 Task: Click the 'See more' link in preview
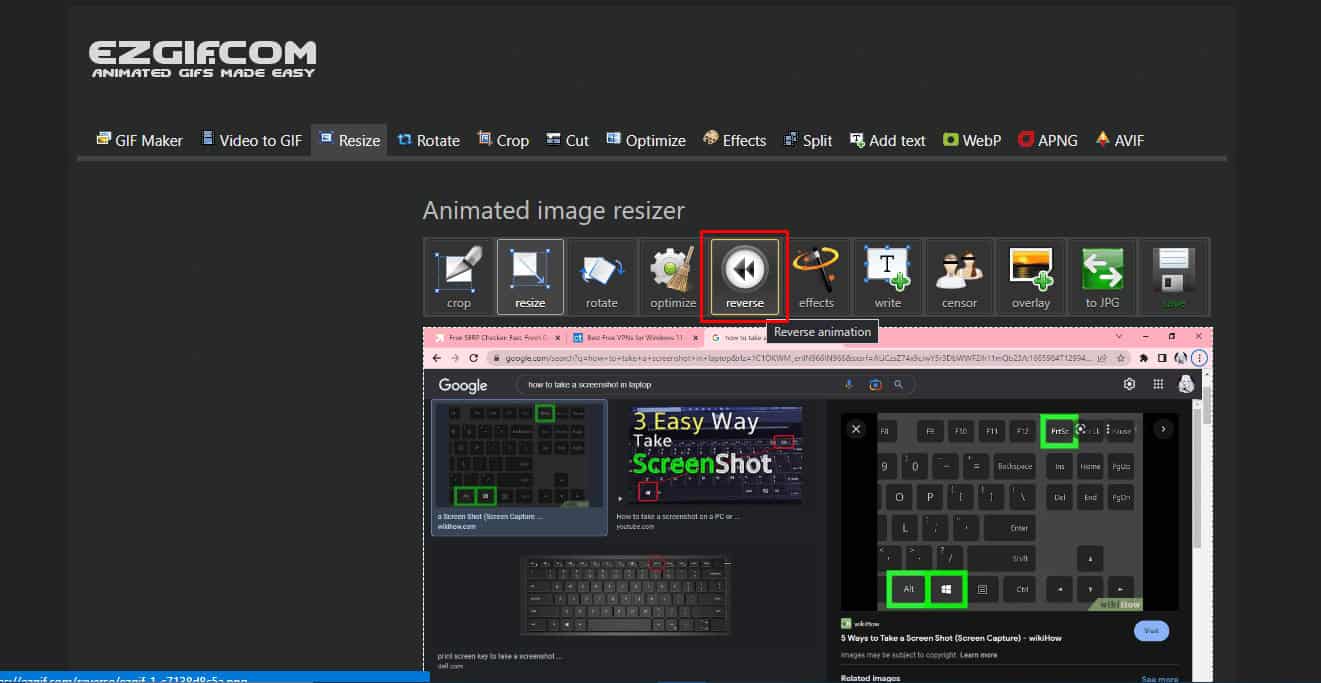tap(1160, 679)
